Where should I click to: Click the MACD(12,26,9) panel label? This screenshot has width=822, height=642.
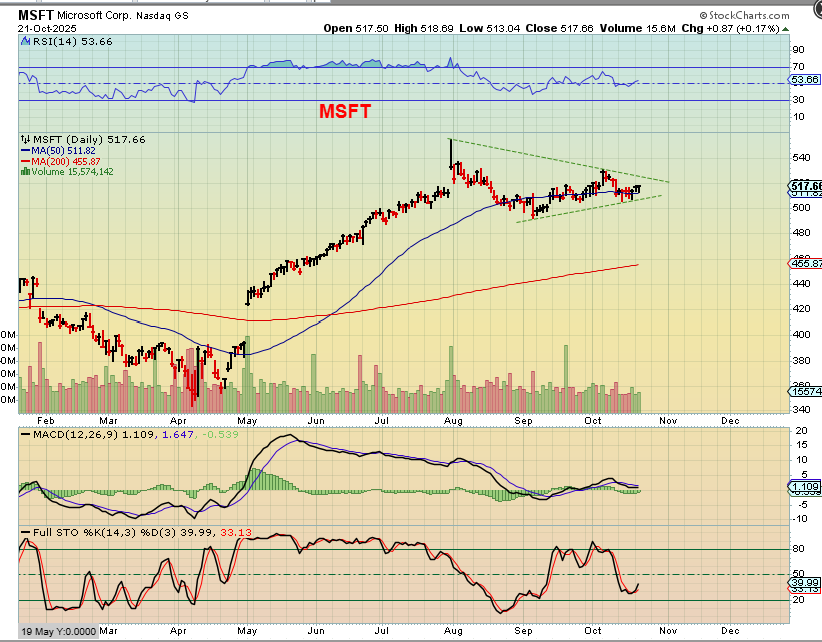coord(75,434)
